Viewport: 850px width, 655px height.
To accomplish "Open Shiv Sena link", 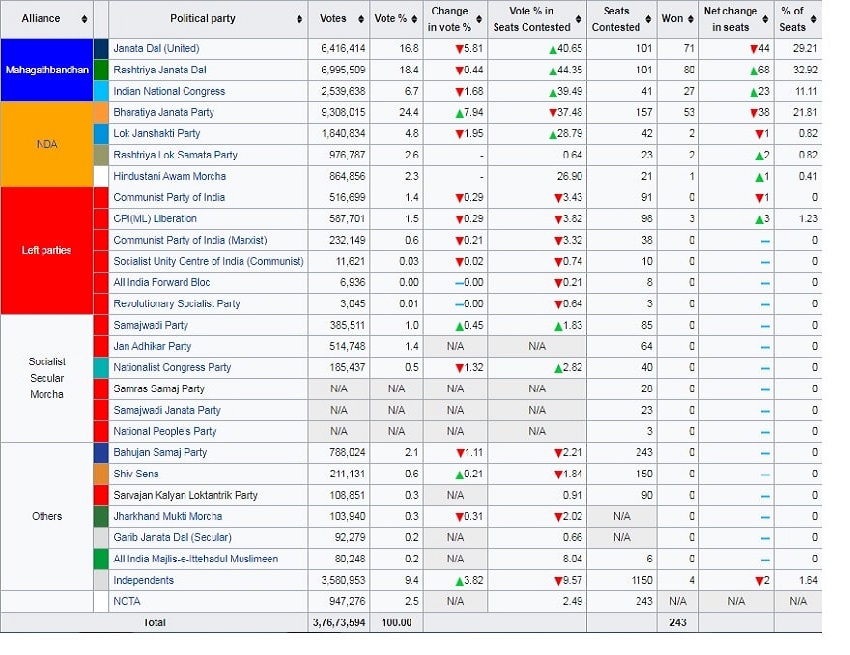I will click(136, 474).
